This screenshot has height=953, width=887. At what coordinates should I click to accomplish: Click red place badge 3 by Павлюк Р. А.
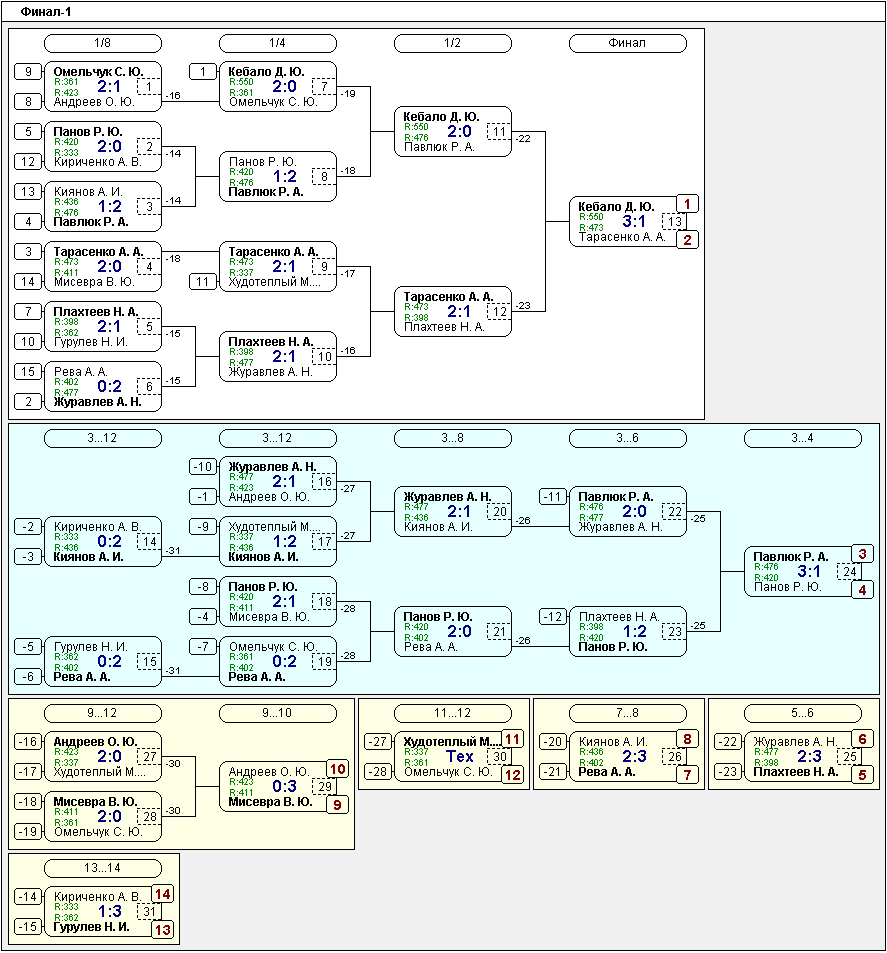pyautogui.click(x=863, y=554)
